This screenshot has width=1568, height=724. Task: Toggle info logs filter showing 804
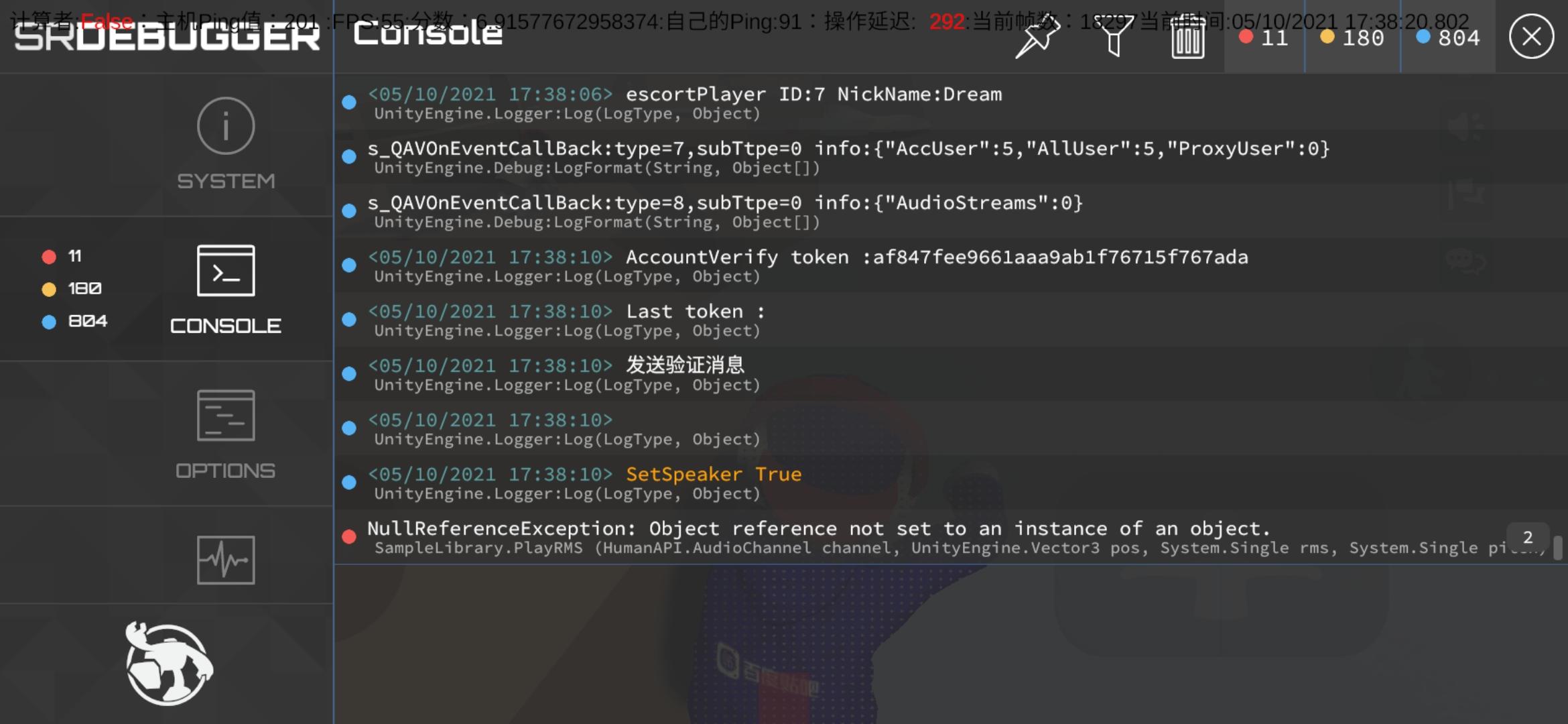pyautogui.click(x=1448, y=38)
